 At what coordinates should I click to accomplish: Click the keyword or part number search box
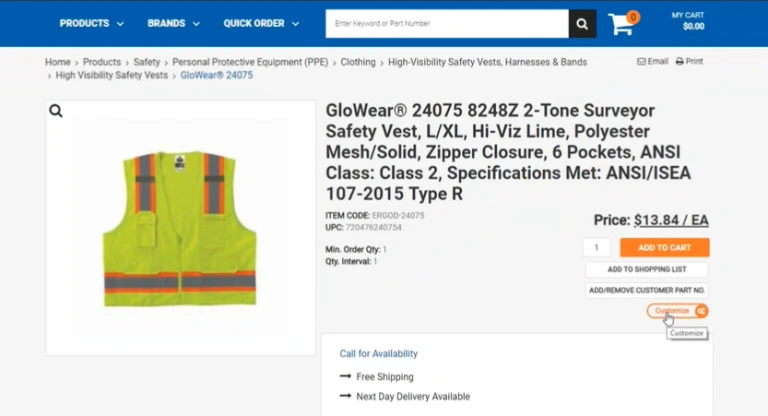(x=447, y=23)
